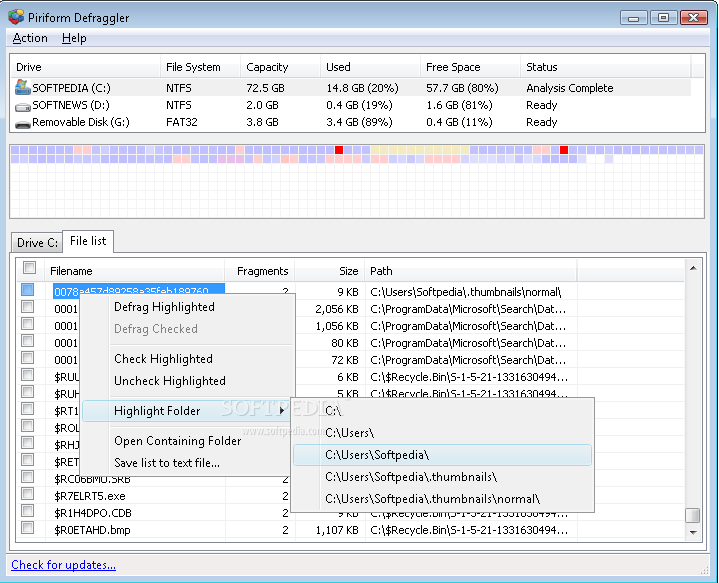Check the box for the 72 KB file row

click(x=28, y=357)
